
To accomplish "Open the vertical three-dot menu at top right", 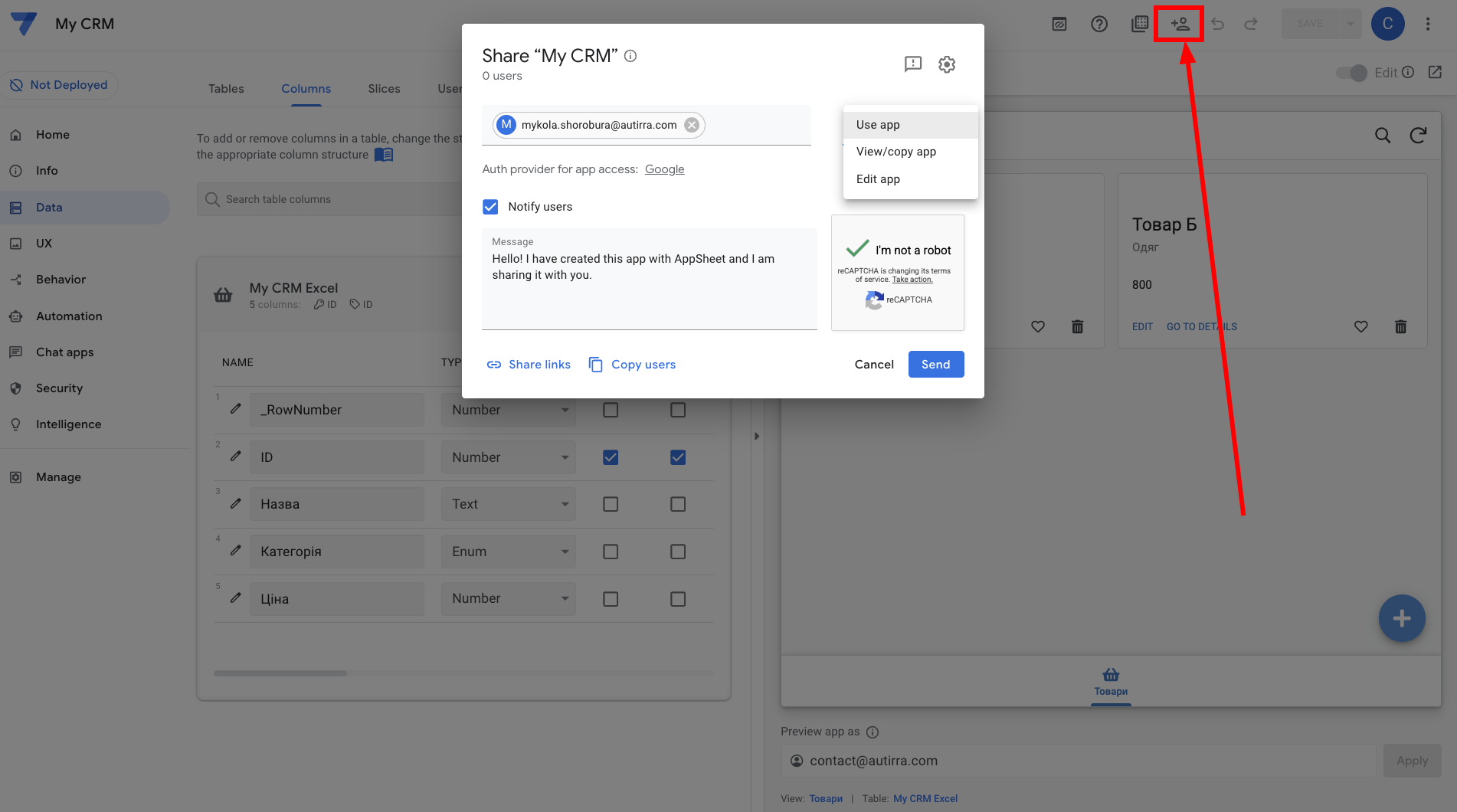I will pos(1428,24).
